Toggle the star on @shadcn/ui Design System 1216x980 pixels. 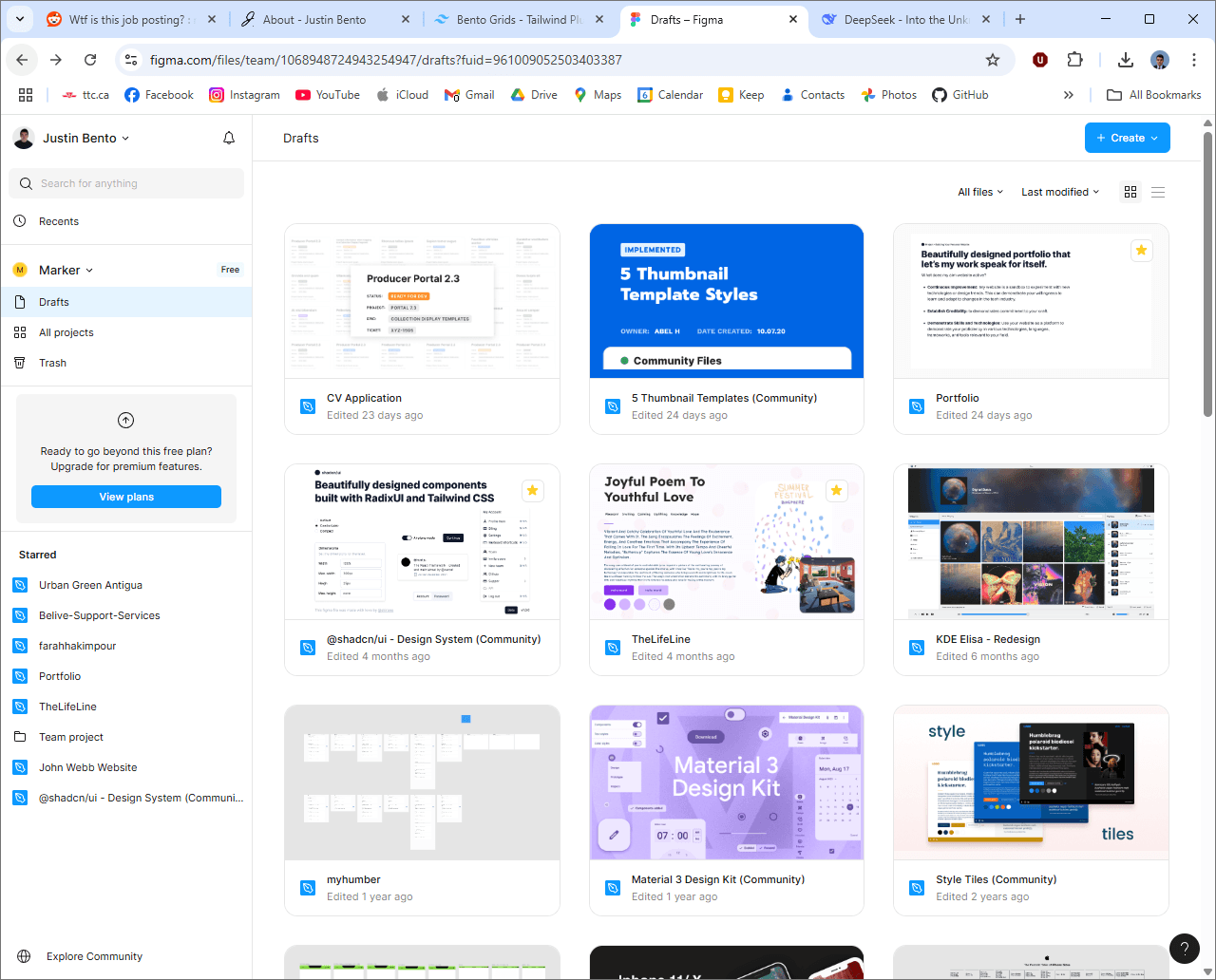[x=533, y=491]
